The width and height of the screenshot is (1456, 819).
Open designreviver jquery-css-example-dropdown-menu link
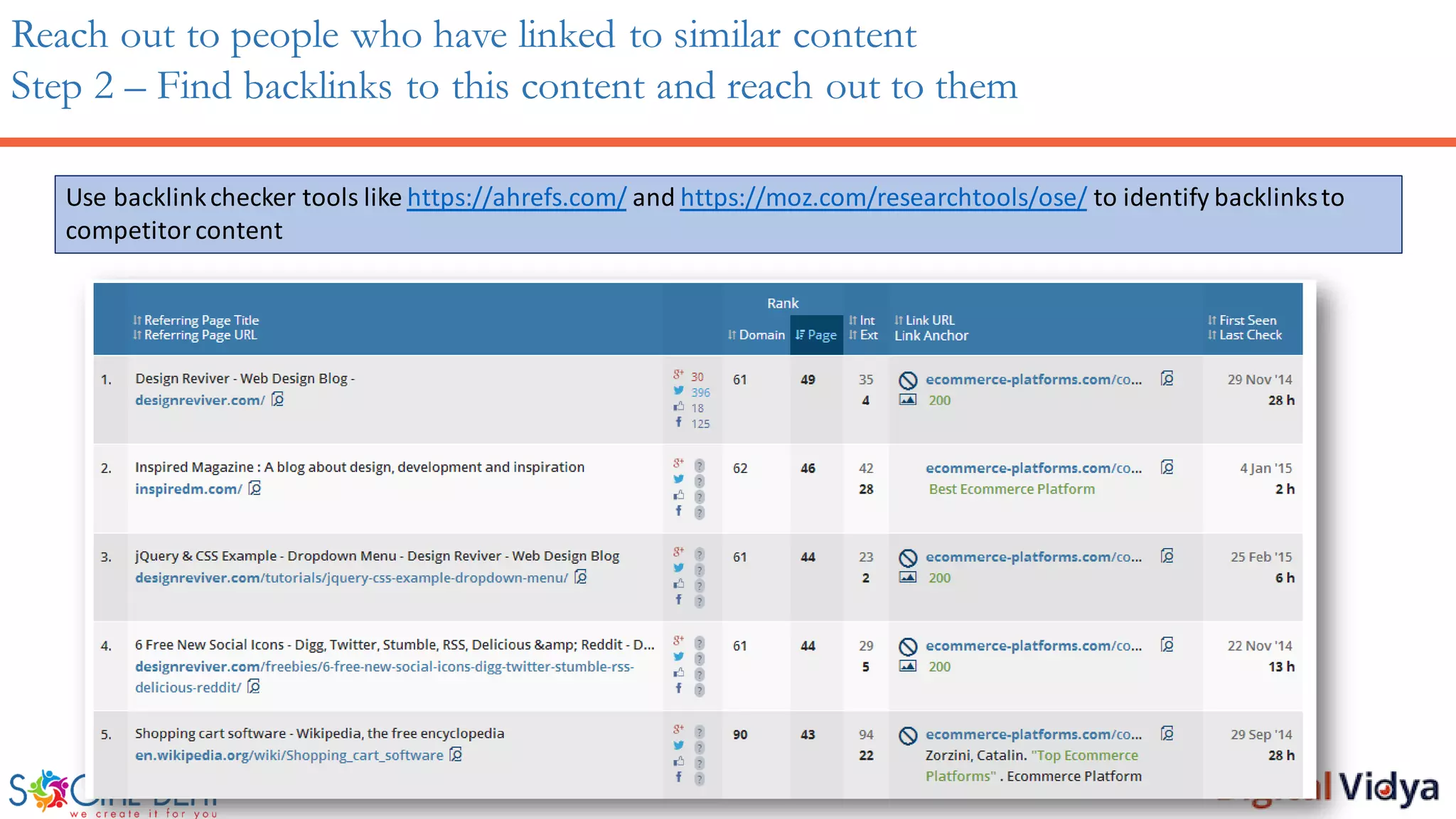352,578
